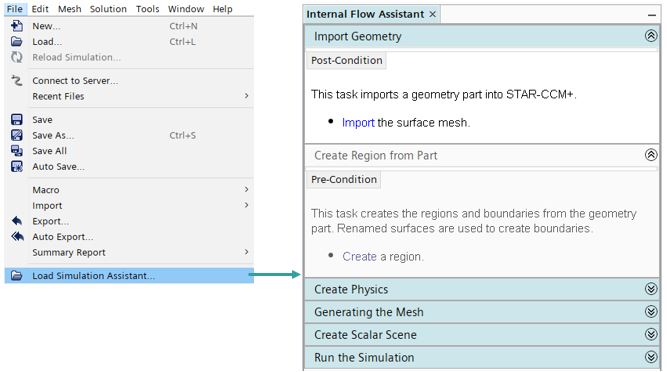Click the Save disk icon
The image size is (667, 372).
point(17,119)
